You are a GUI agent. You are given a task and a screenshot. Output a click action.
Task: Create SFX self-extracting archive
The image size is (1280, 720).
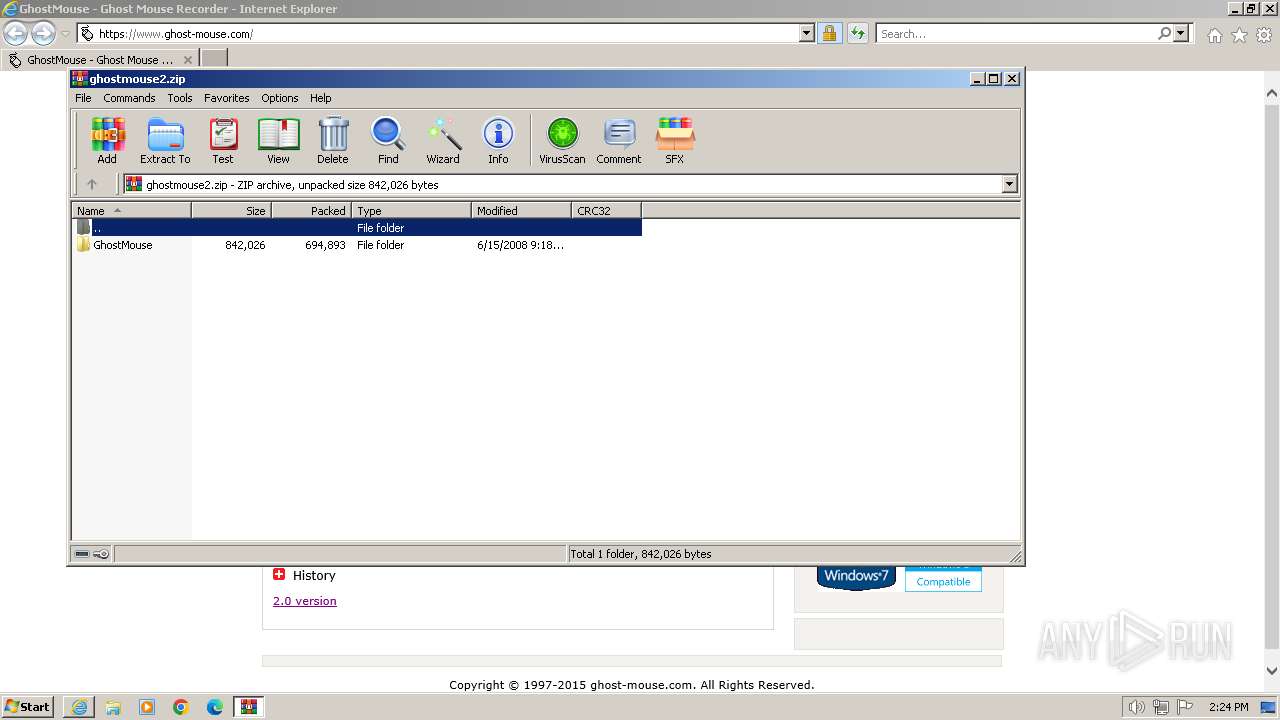[675, 140]
